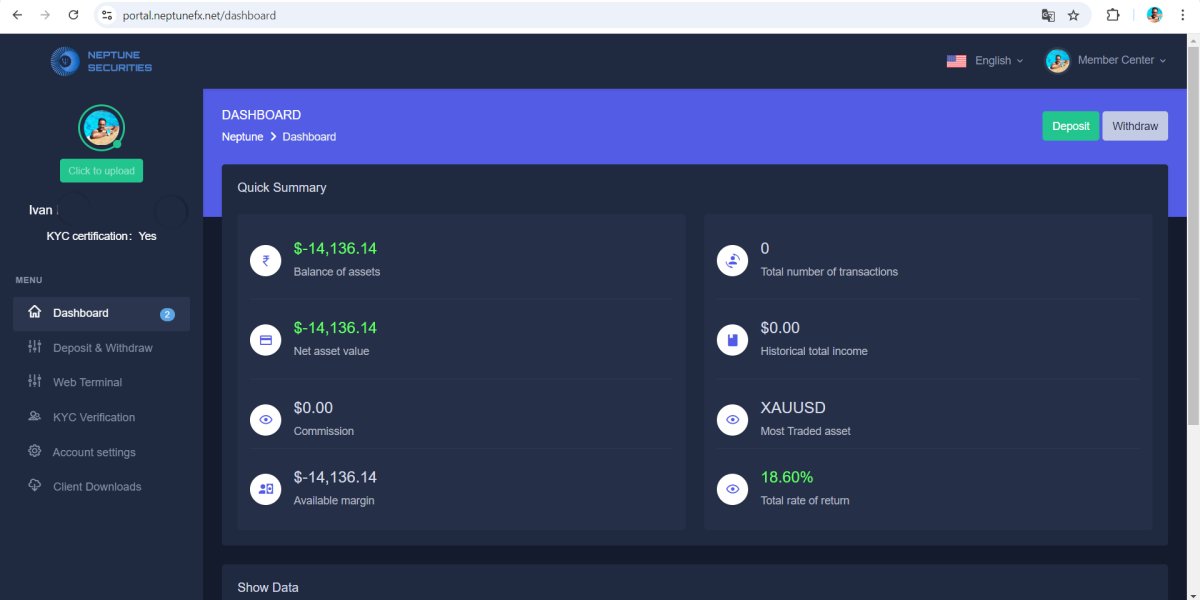Open the Deposit & Withdraw menu item

101,348
